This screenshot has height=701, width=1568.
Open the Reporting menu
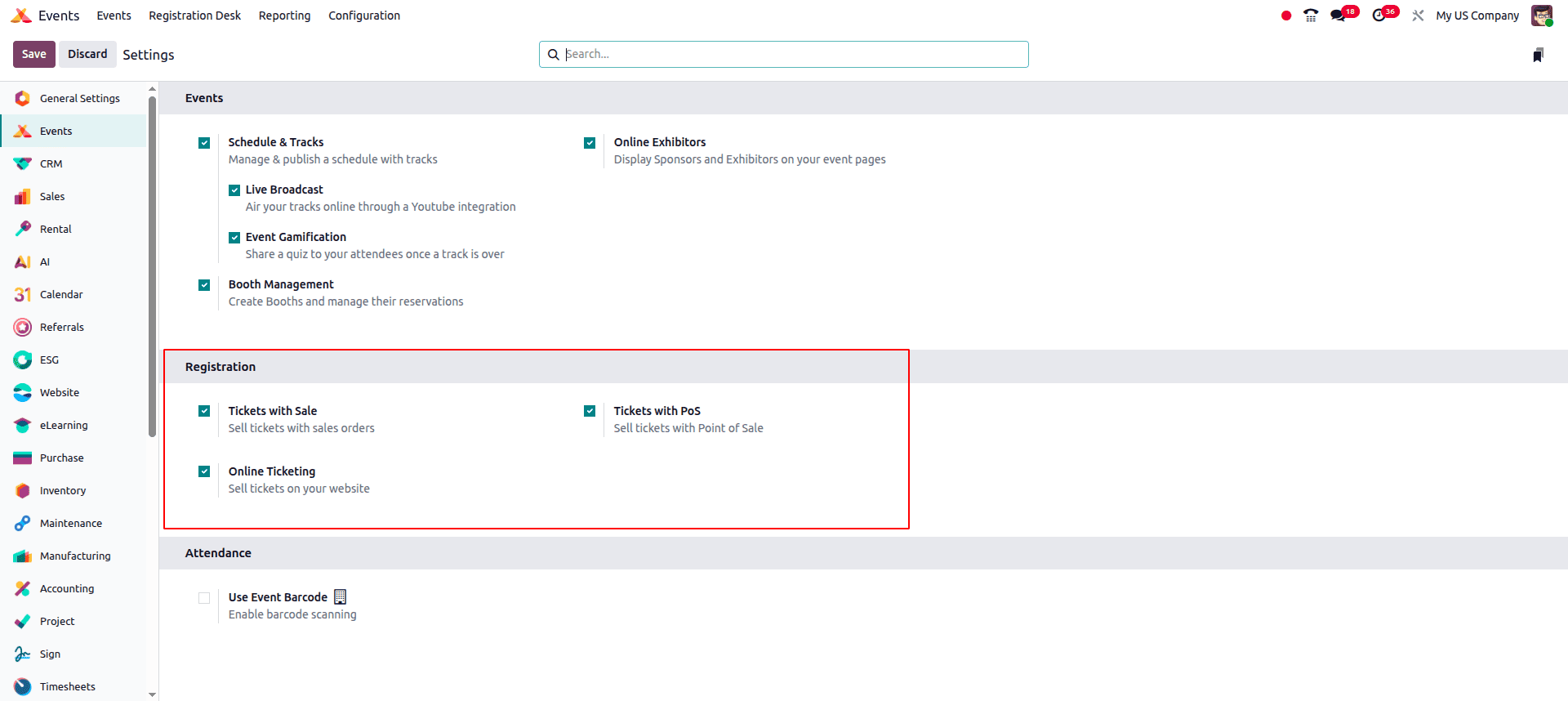pos(284,16)
